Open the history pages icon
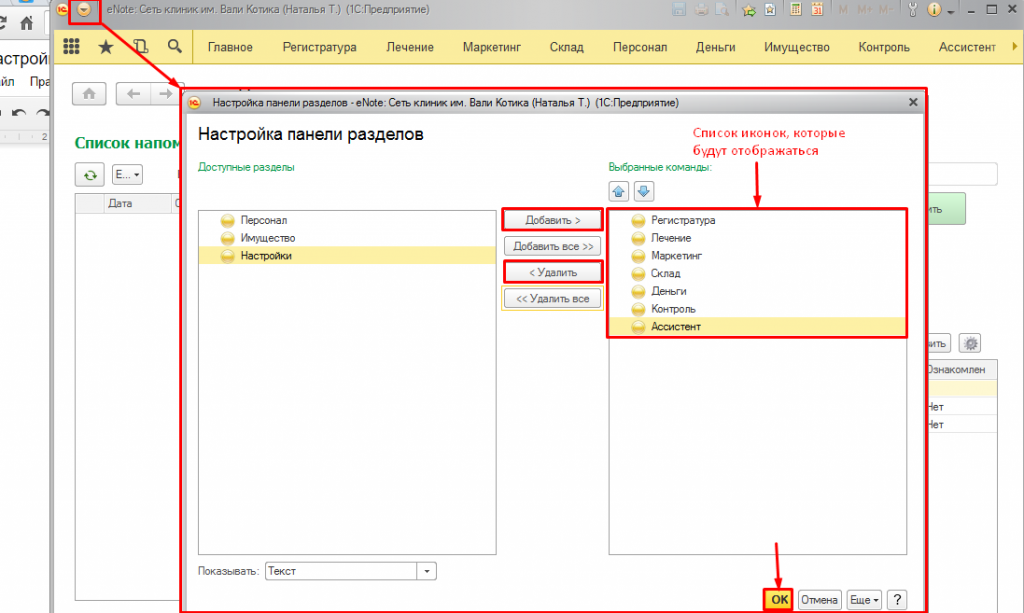The image size is (1024, 613). (x=140, y=46)
